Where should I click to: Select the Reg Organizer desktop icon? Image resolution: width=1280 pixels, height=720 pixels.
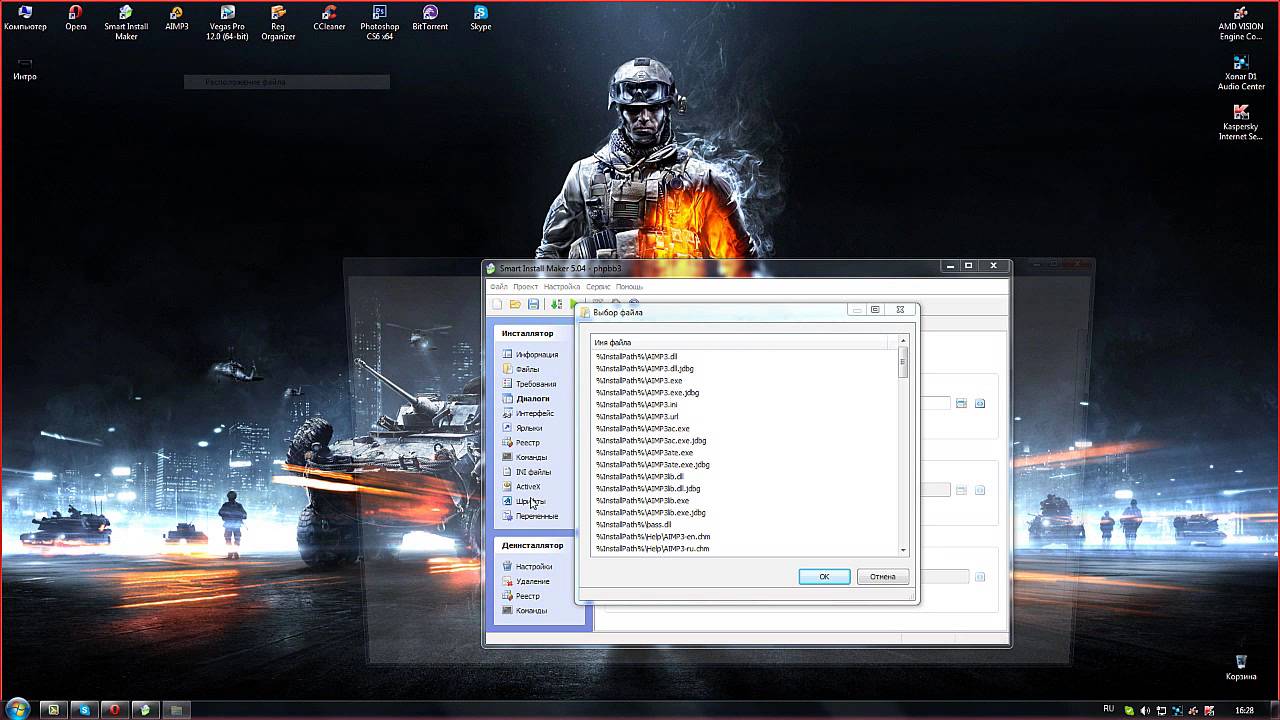click(278, 22)
